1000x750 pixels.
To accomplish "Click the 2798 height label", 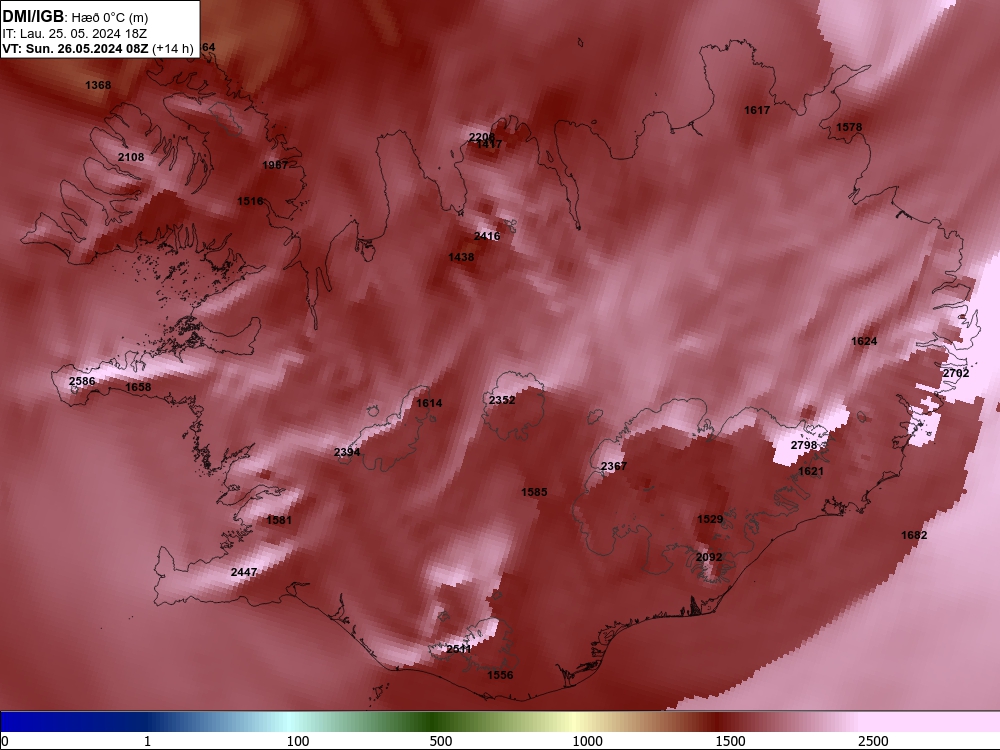I will click(804, 445).
